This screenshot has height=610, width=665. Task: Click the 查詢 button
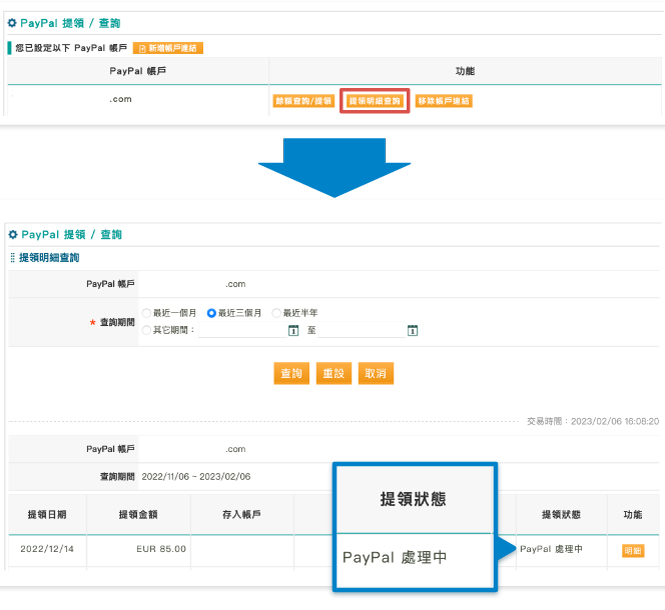(x=291, y=373)
